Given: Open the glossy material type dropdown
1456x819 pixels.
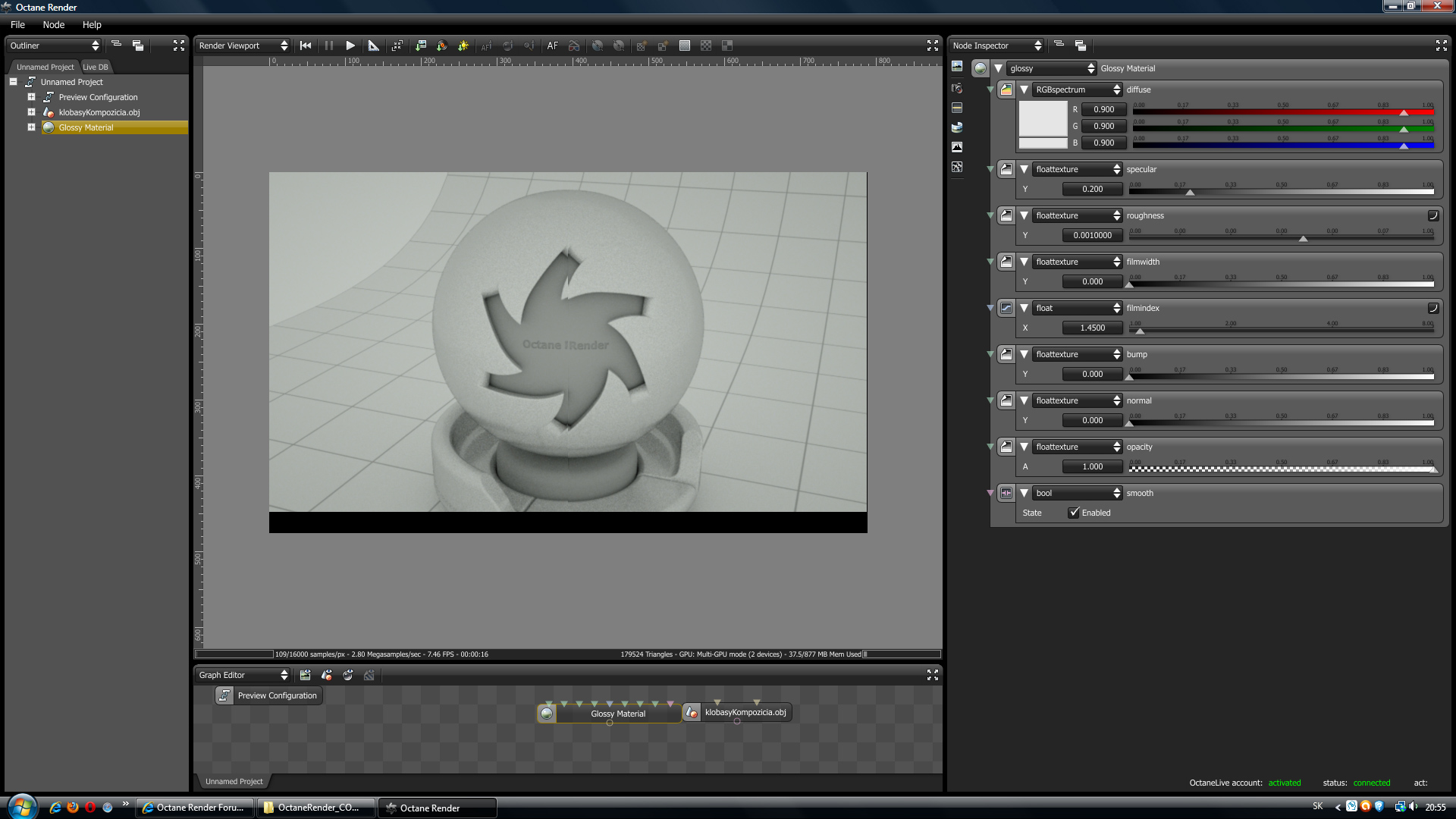Looking at the screenshot, I should point(1052,68).
